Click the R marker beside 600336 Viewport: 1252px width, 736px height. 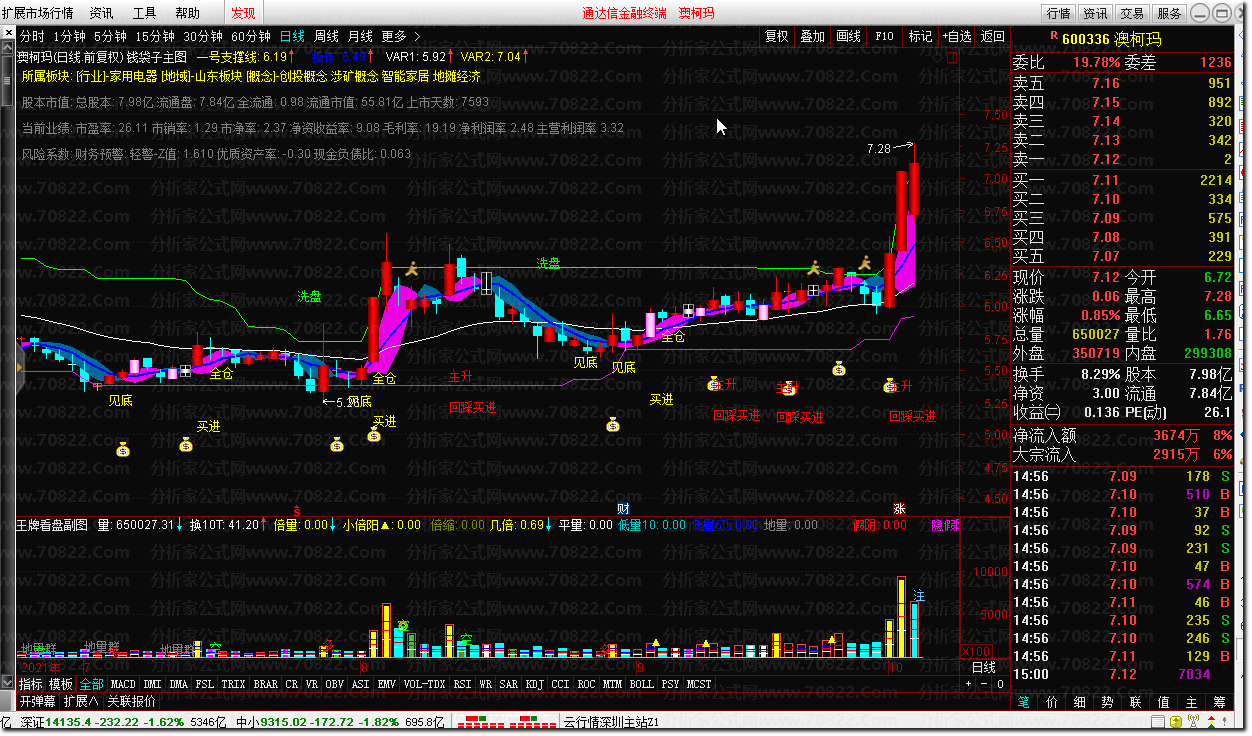point(1053,35)
